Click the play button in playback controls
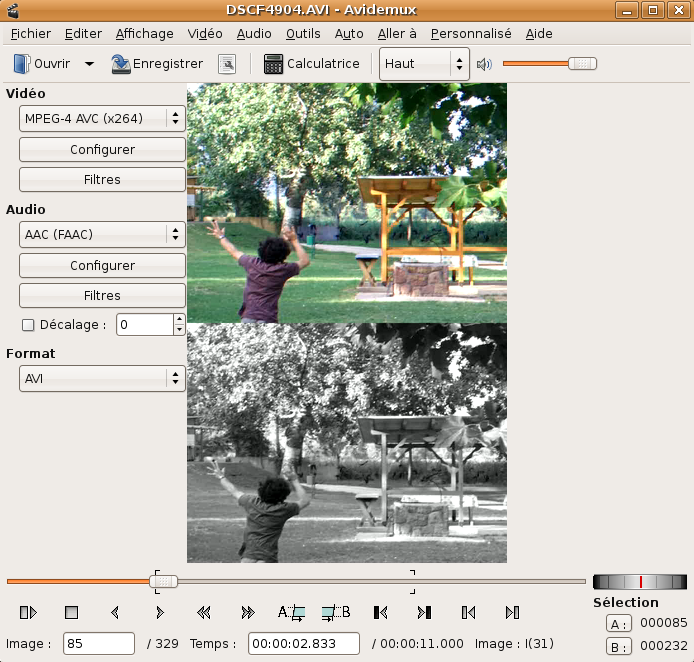The image size is (694, 662). (28, 612)
